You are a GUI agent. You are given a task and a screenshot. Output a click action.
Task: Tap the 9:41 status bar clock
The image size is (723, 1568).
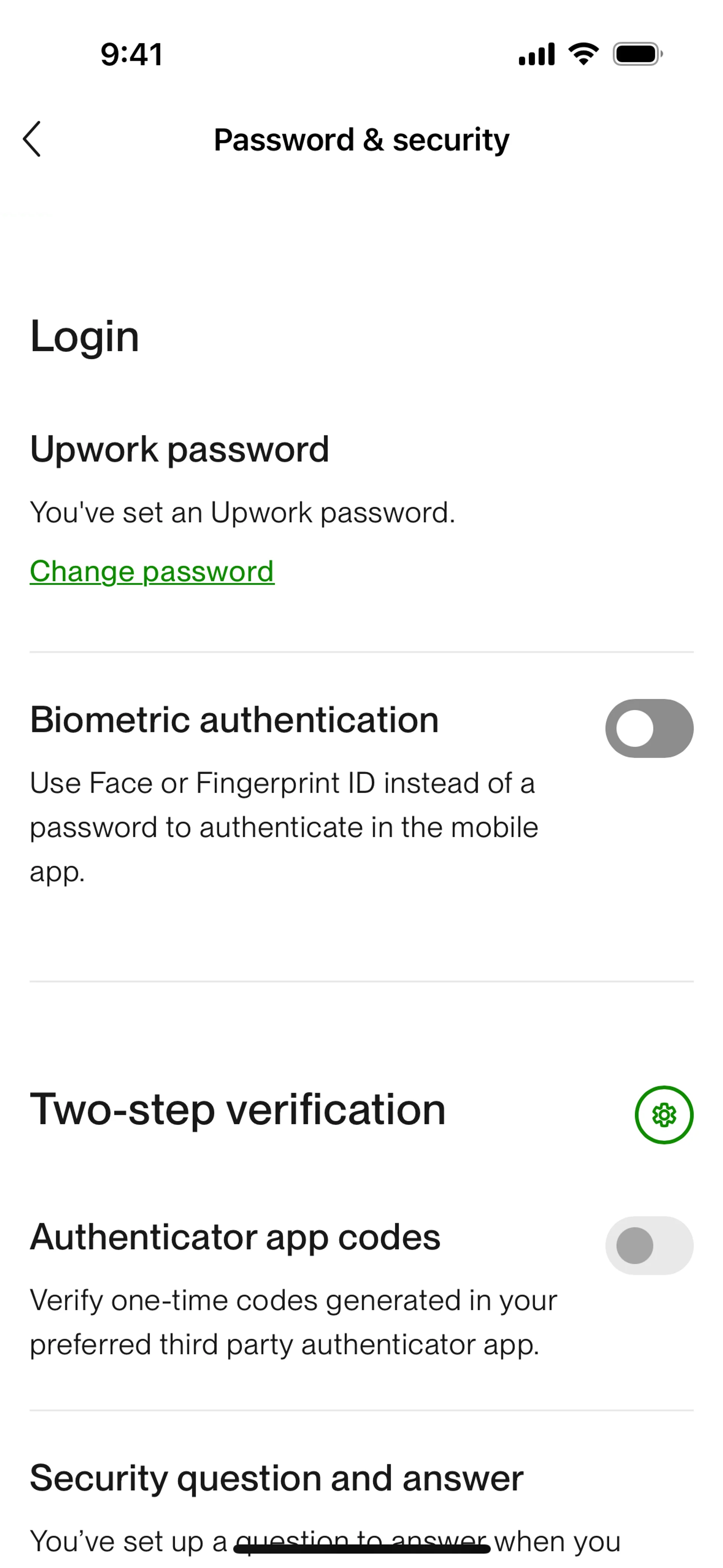tap(131, 54)
